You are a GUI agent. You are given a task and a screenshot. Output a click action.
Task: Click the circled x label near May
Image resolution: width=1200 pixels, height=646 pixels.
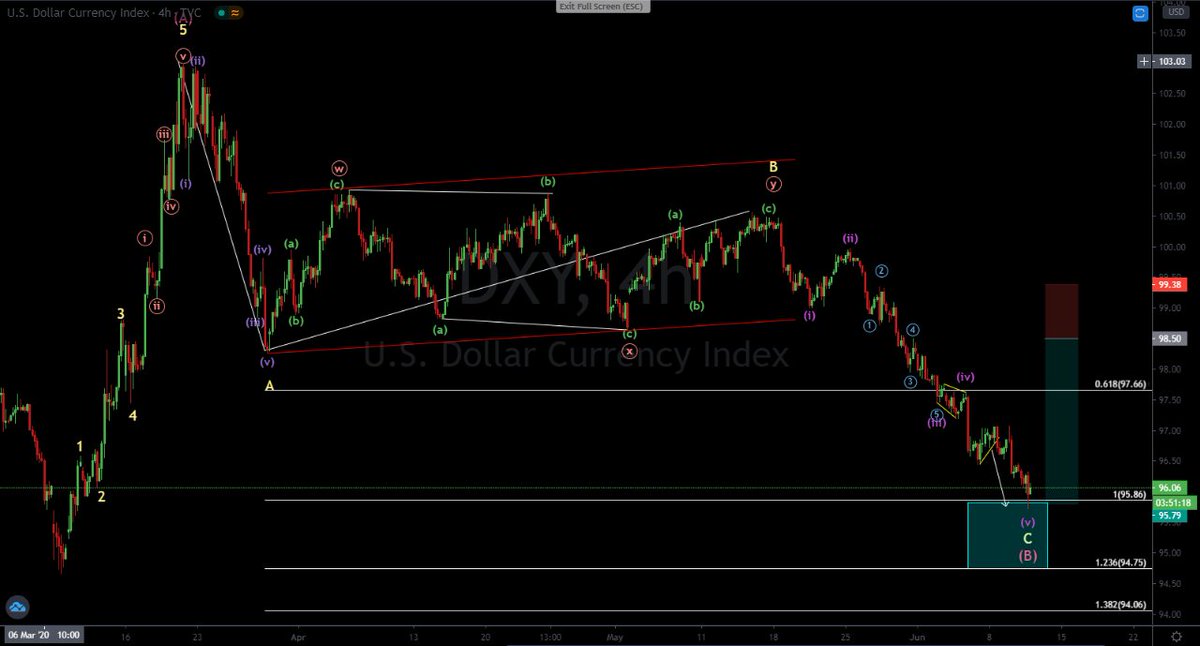629,351
